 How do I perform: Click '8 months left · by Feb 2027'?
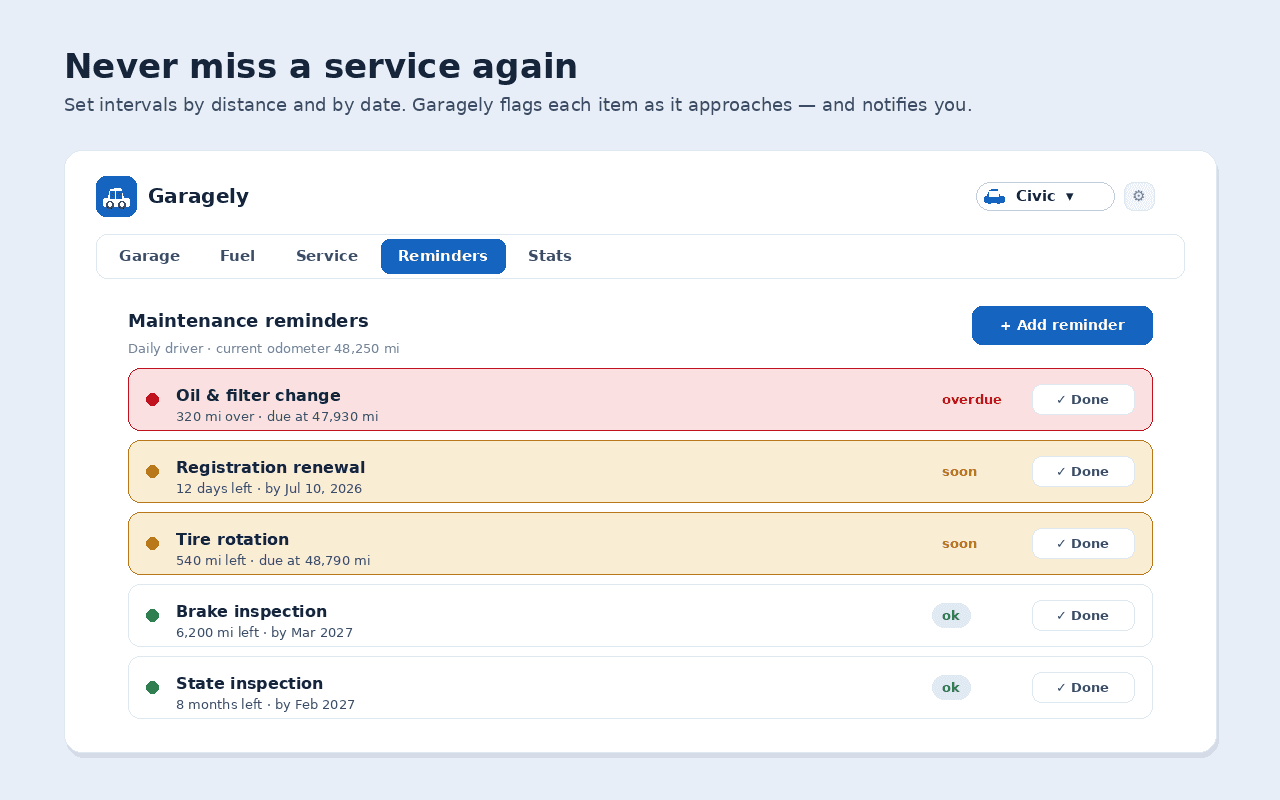[x=265, y=705]
